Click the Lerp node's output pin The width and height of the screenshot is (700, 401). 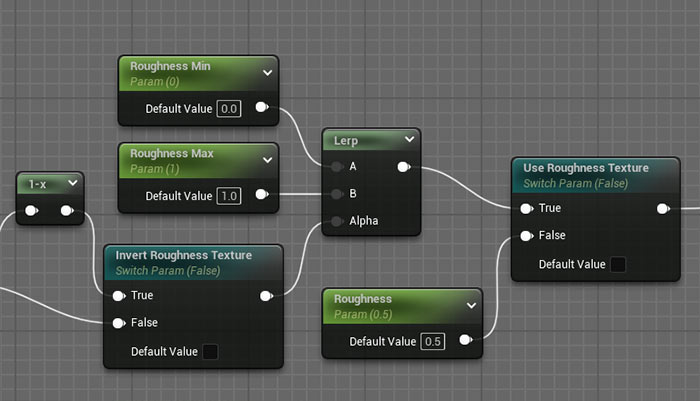pos(403,167)
